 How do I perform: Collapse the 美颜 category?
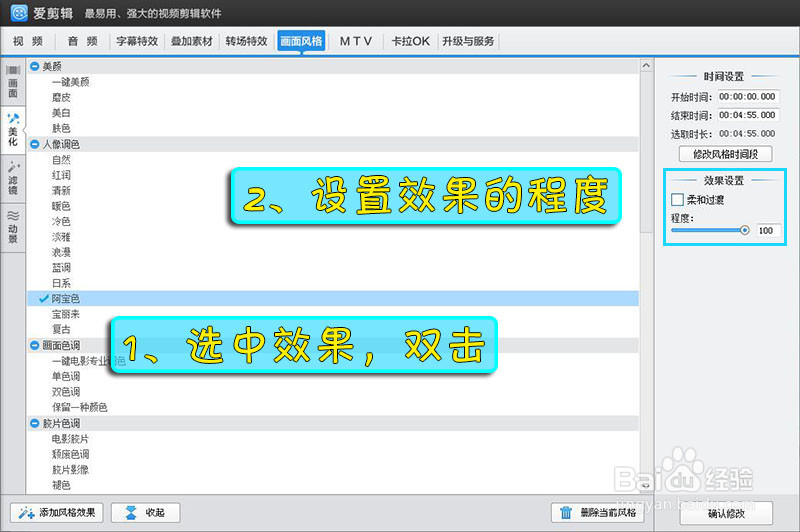pyautogui.click(x=35, y=66)
